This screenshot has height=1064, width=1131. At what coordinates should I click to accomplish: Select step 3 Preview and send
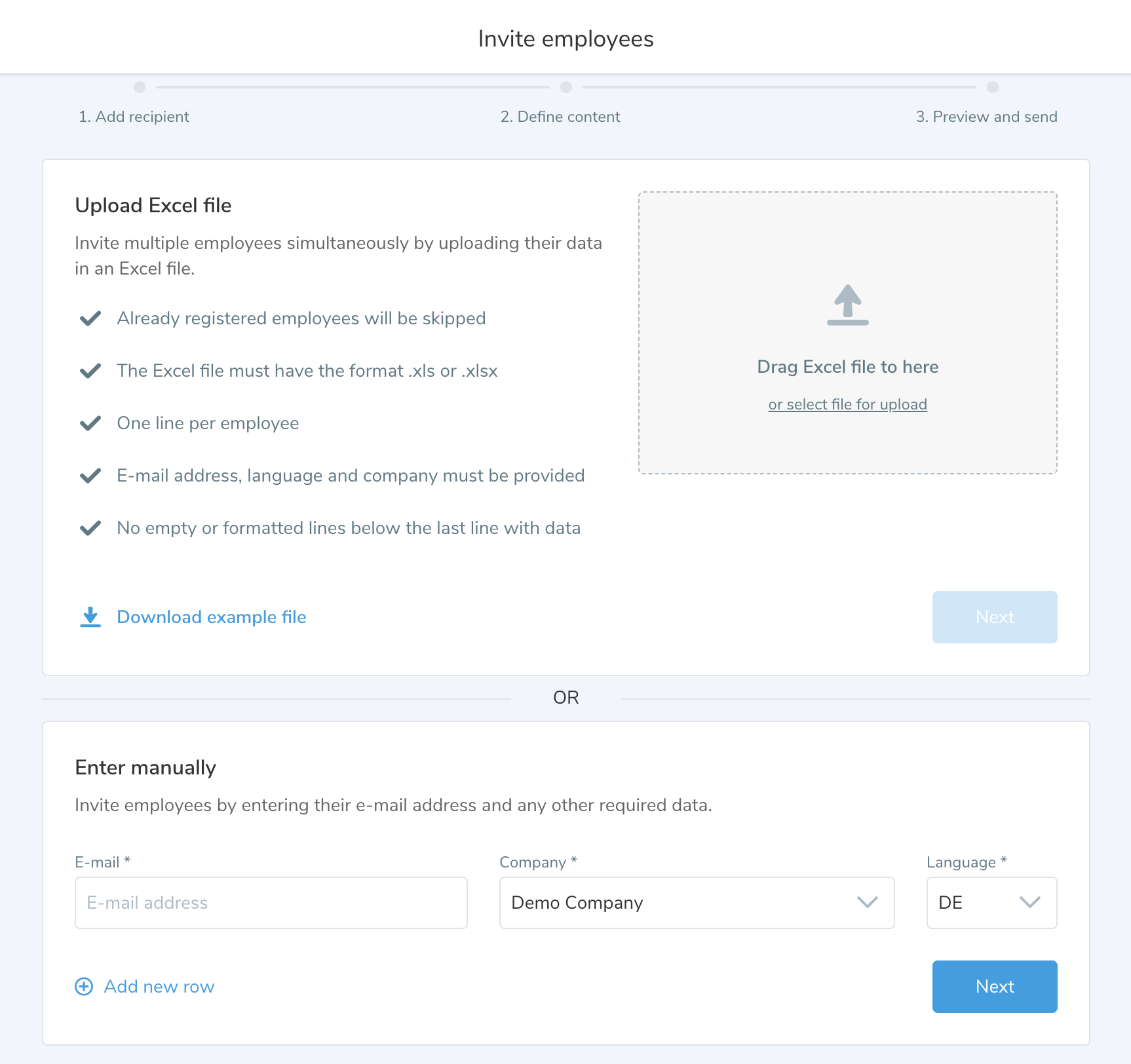coord(986,117)
